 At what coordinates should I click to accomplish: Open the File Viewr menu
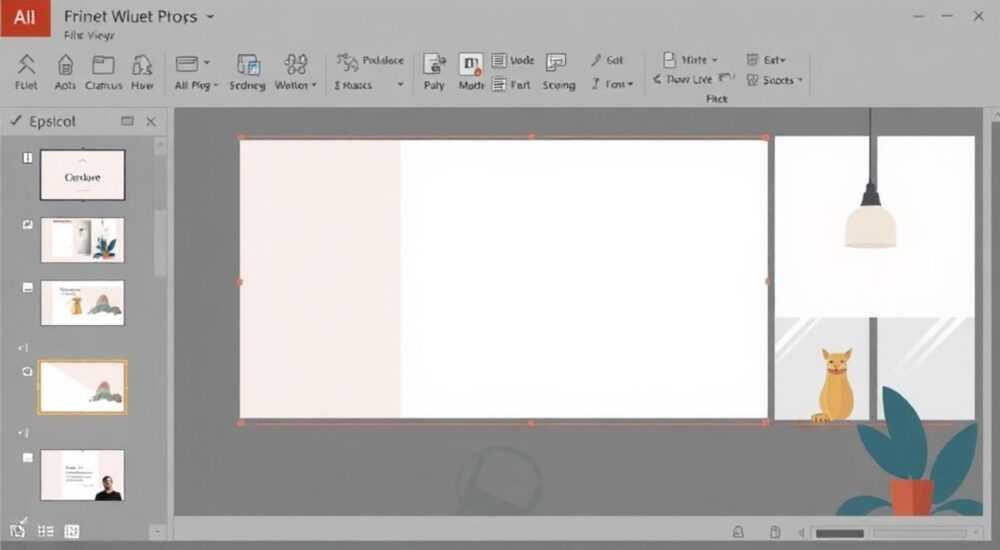click(89, 36)
